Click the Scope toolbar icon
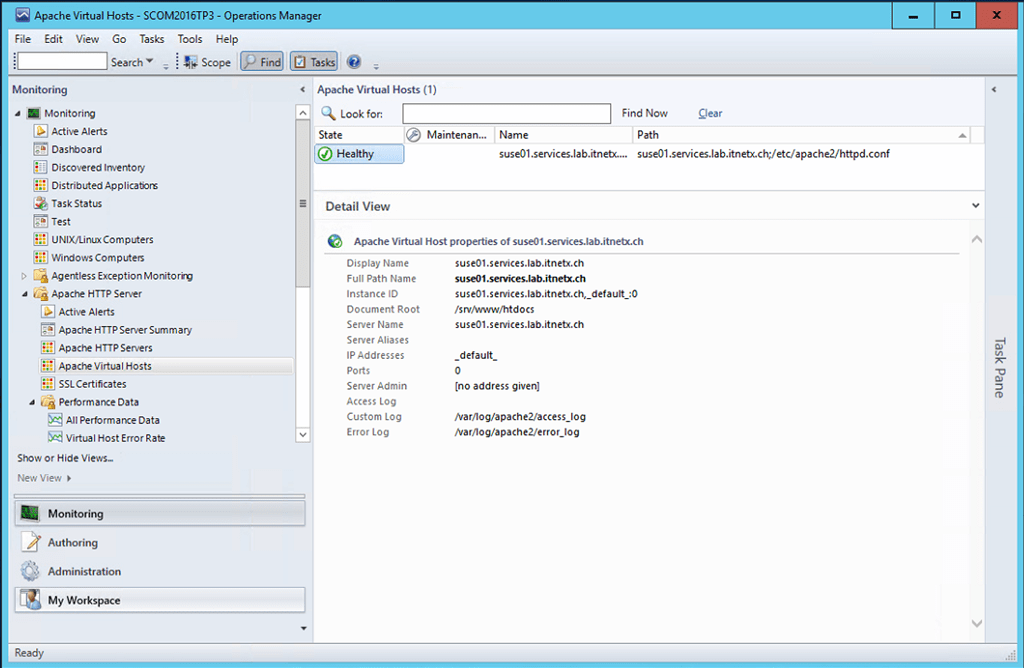Image resolution: width=1024 pixels, height=668 pixels. [191, 62]
